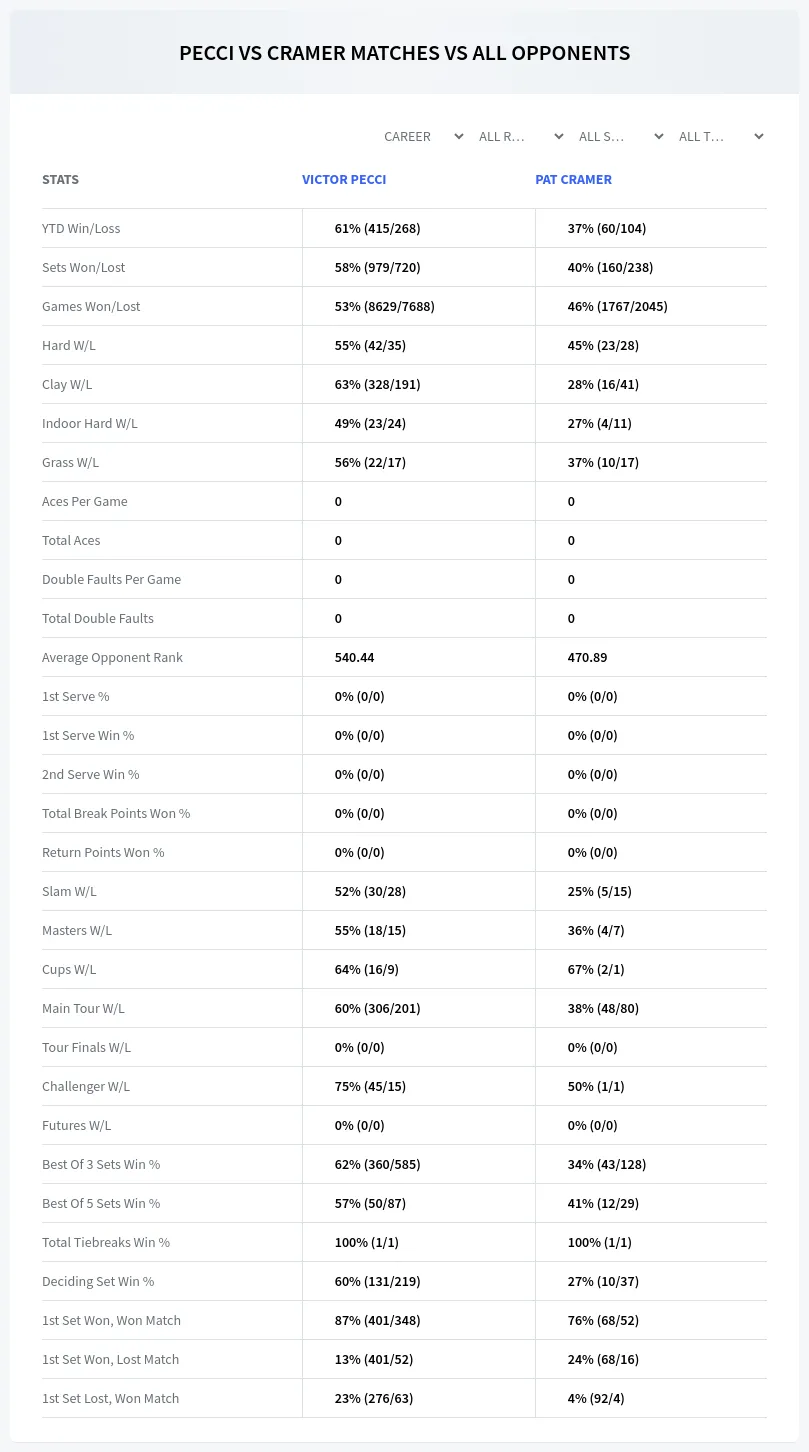The height and width of the screenshot is (1452, 809).
Task: Expand the ALL R... filter dropdown
Action: click(520, 136)
